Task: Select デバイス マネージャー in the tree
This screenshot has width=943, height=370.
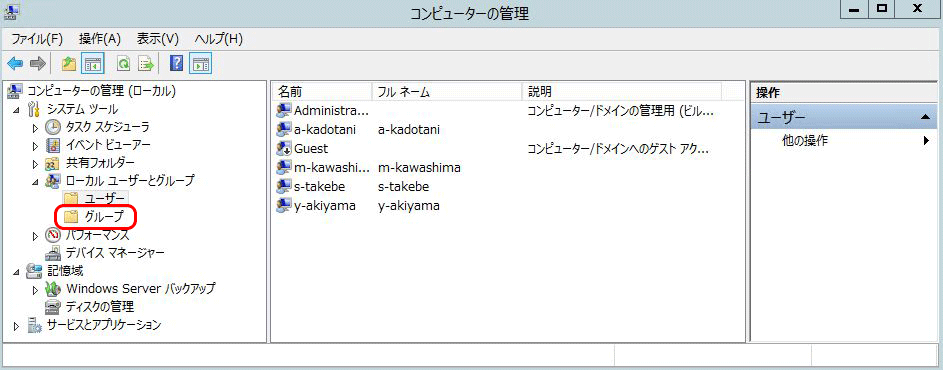Action: 105,253
